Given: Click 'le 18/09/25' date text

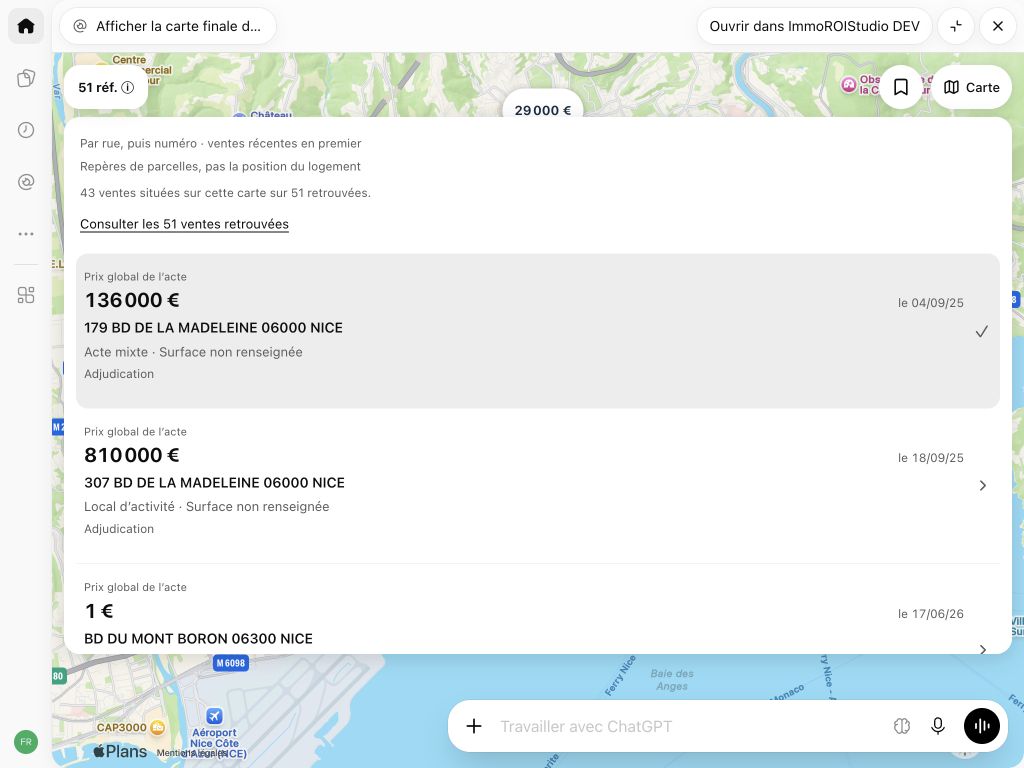Looking at the screenshot, I should tap(931, 458).
